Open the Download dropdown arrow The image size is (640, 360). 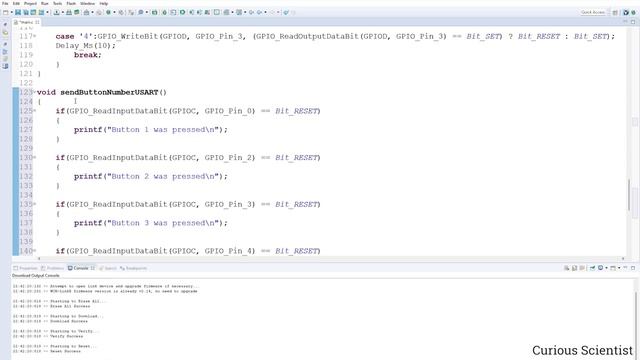click(63, 12)
